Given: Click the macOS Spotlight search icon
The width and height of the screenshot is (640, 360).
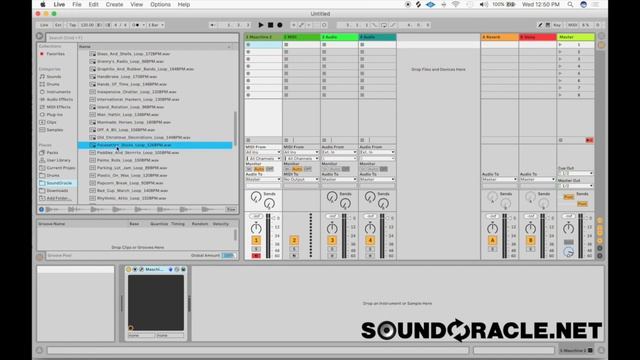Looking at the screenshot, I should (x=570, y=4).
